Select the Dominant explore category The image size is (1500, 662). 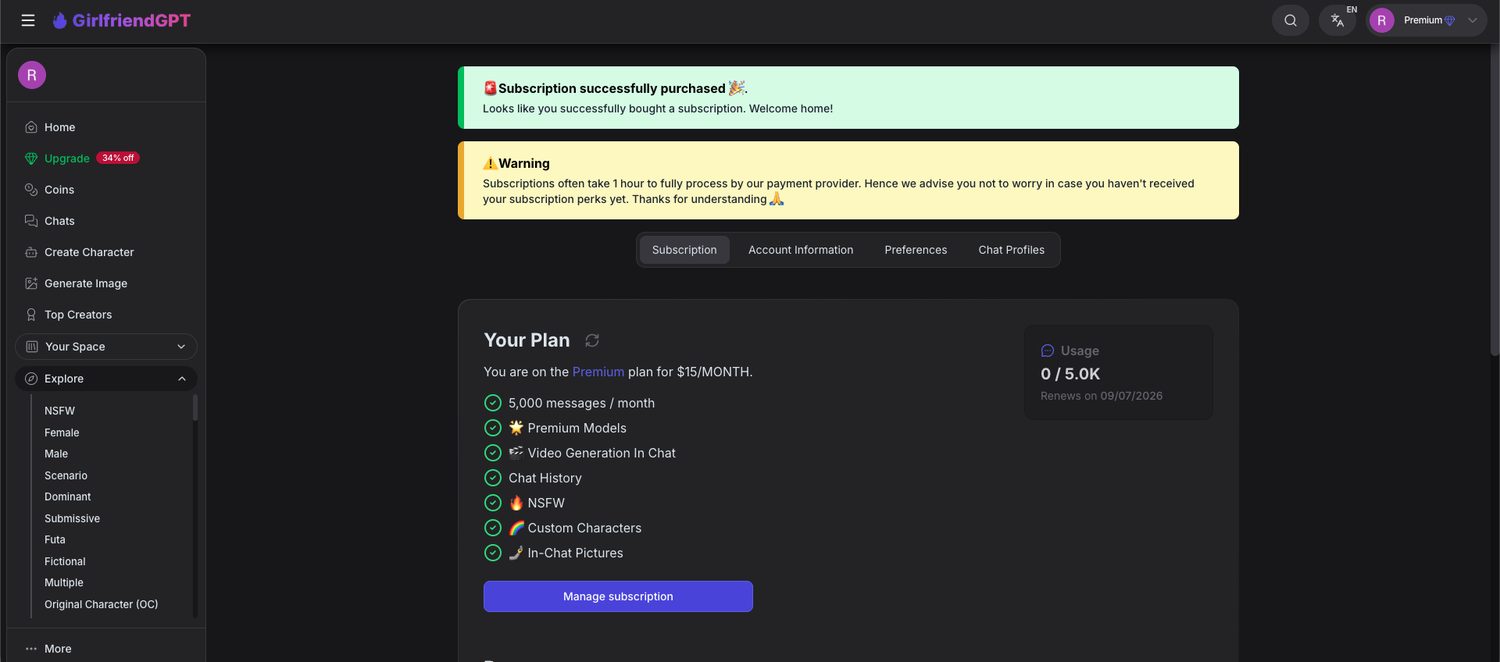[x=68, y=497]
